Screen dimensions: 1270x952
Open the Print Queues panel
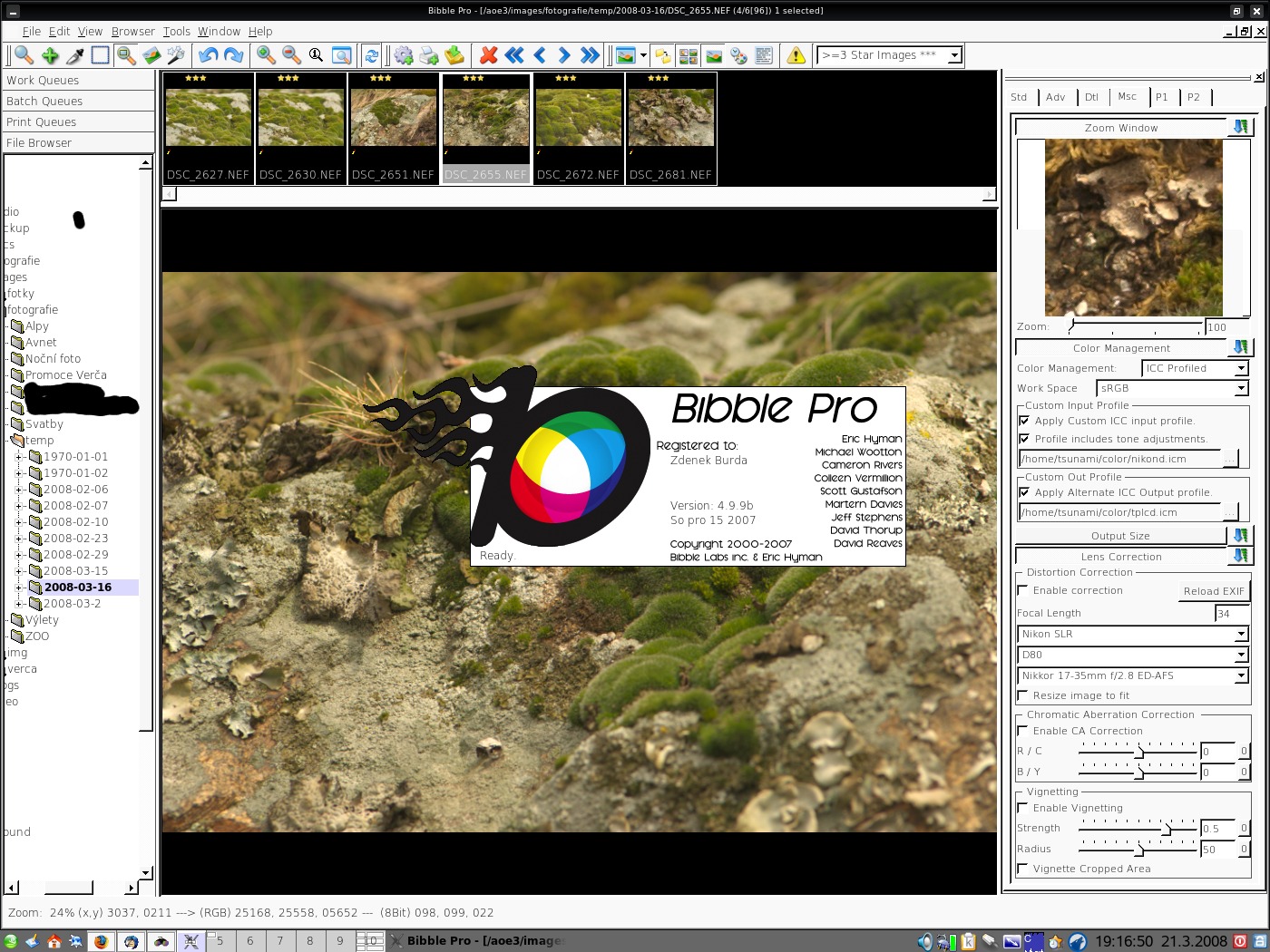pyautogui.click(x=78, y=121)
